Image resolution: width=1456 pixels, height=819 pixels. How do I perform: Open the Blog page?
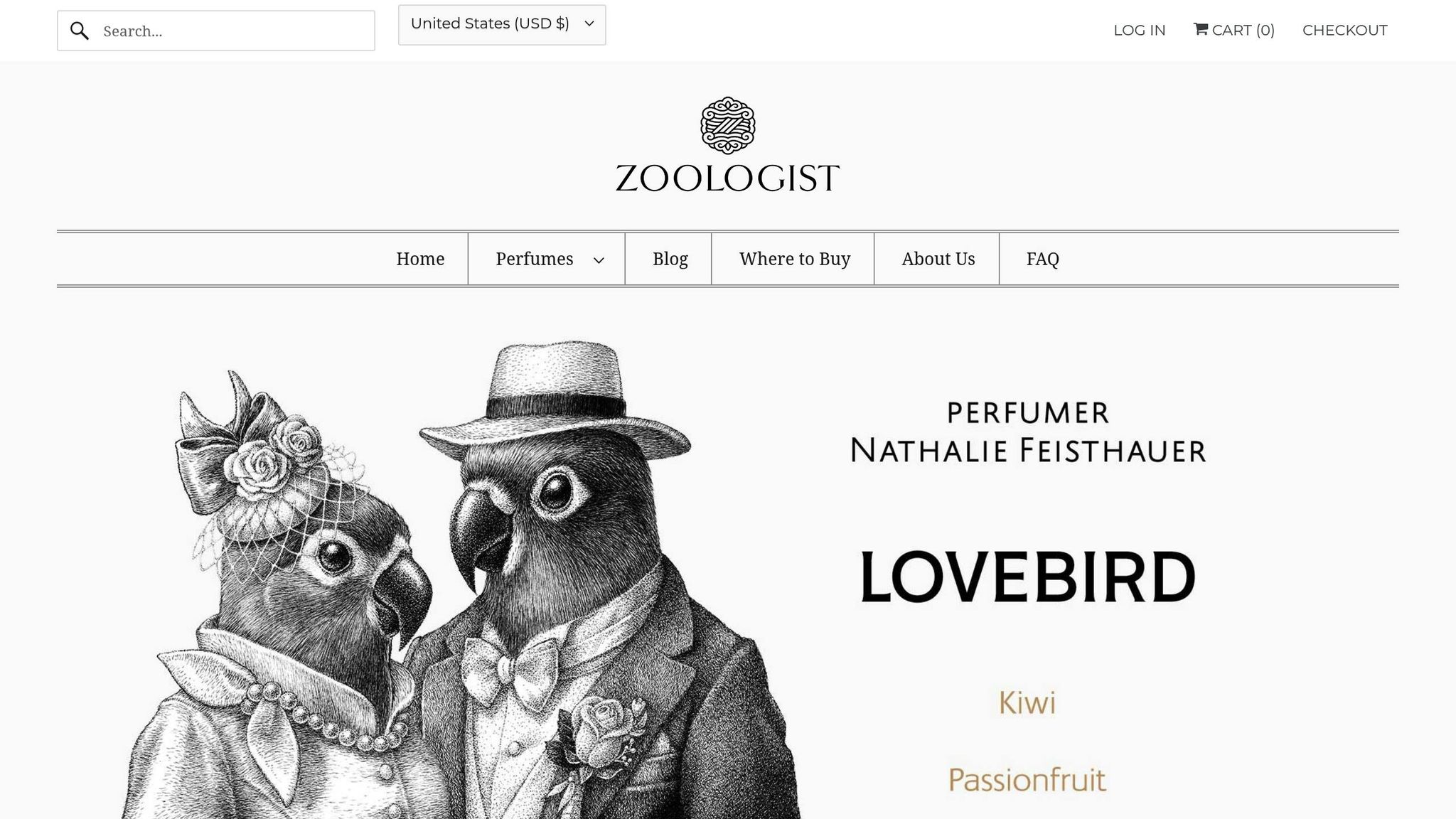click(670, 259)
